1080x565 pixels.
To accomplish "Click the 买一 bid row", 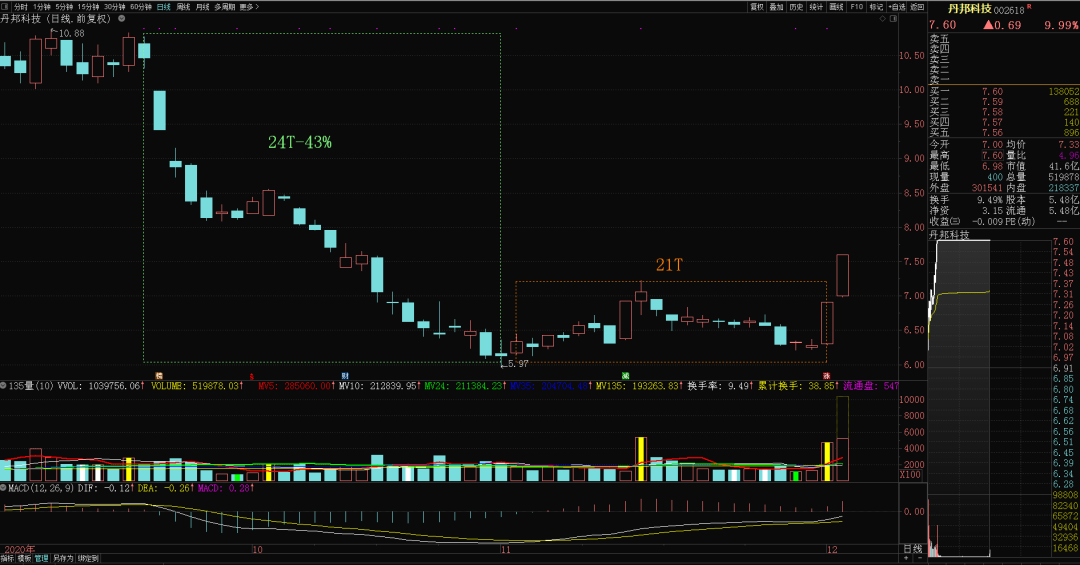I will click(x=1004, y=91).
